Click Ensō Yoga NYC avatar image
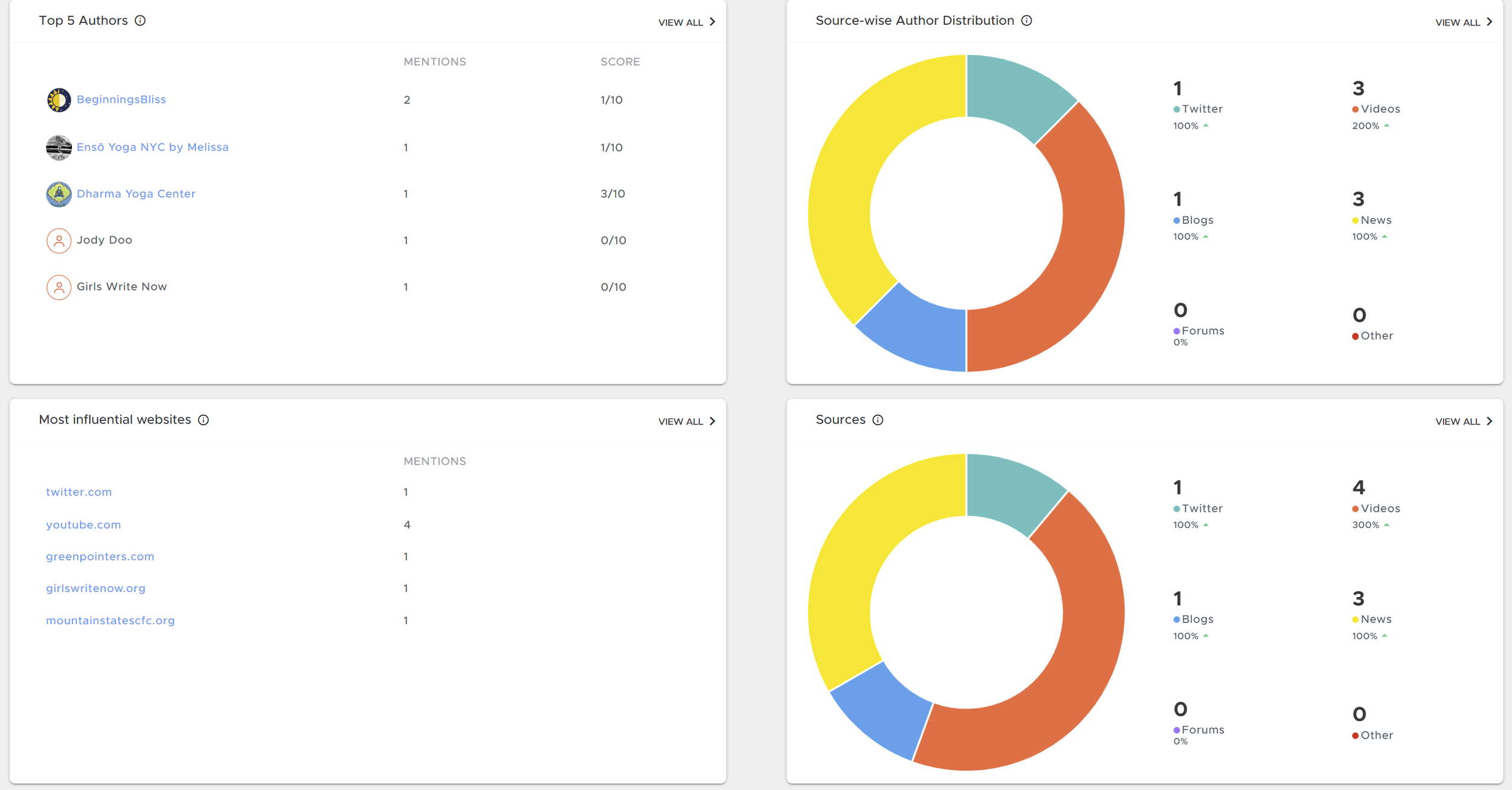 point(59,148)
